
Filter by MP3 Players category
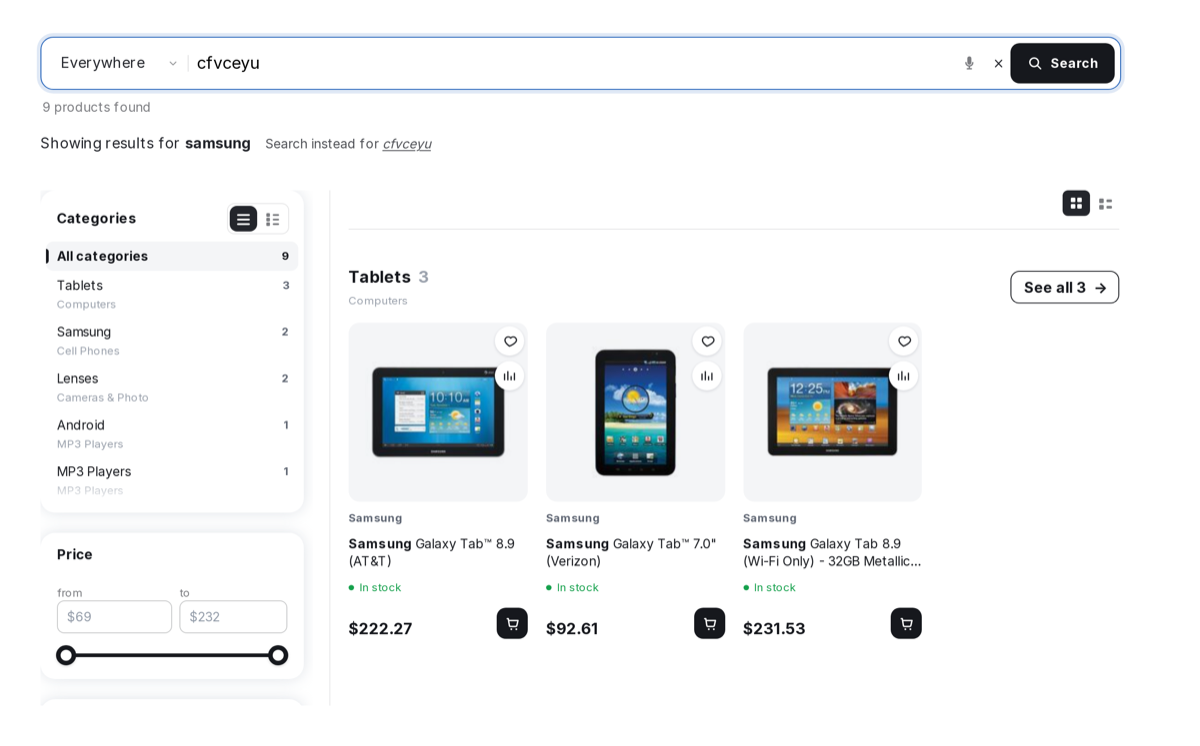tap(172, 480)
